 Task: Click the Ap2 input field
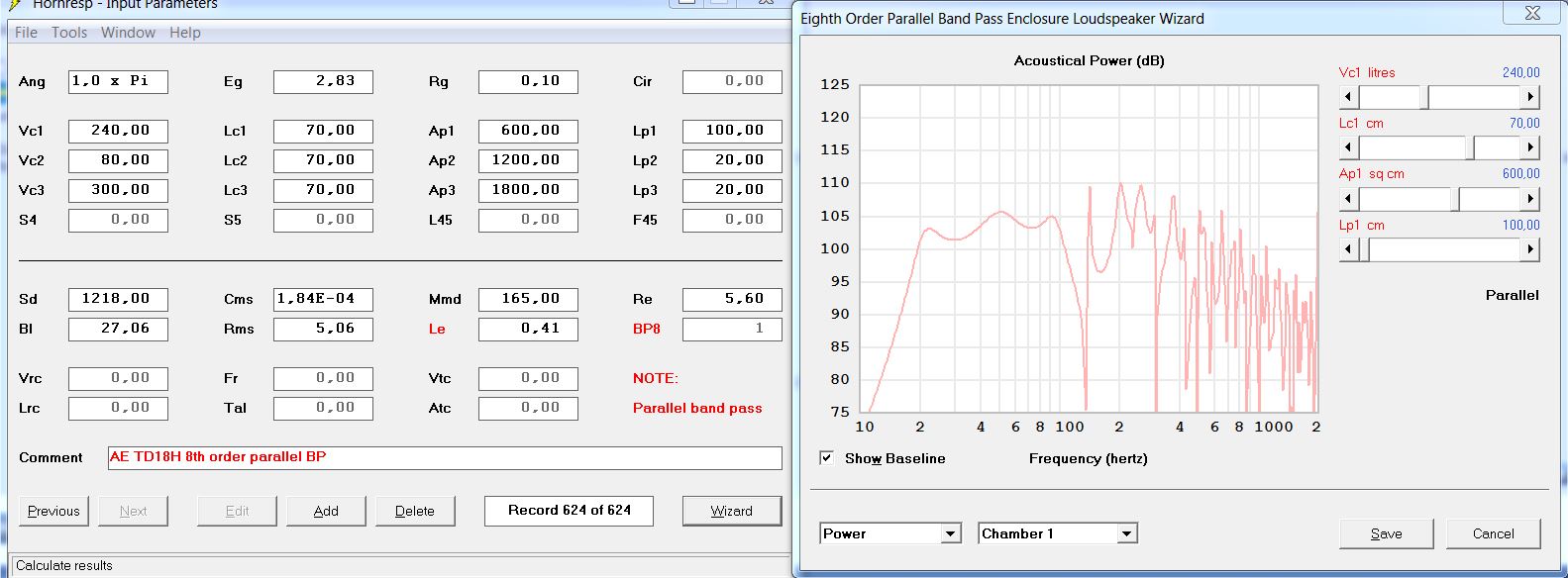click(528, 160)
